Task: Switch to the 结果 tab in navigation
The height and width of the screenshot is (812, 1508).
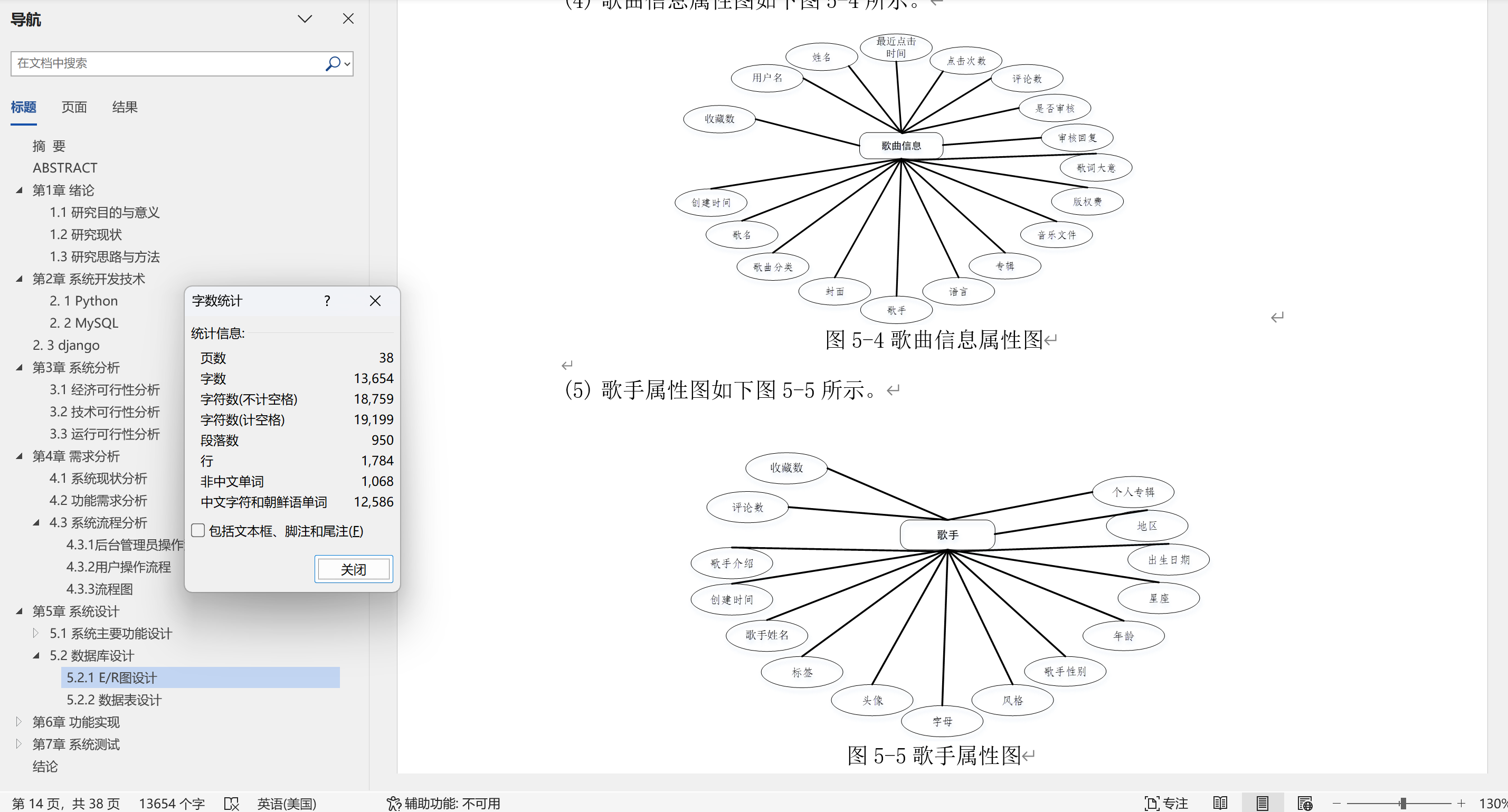Action: pyautogui.click(x=125, y=107)
